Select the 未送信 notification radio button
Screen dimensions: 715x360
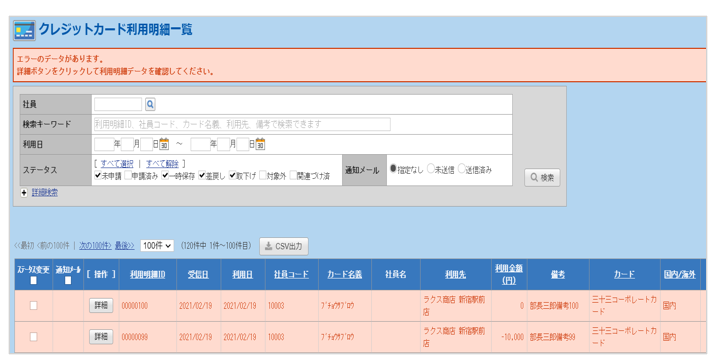pos(430,169)
